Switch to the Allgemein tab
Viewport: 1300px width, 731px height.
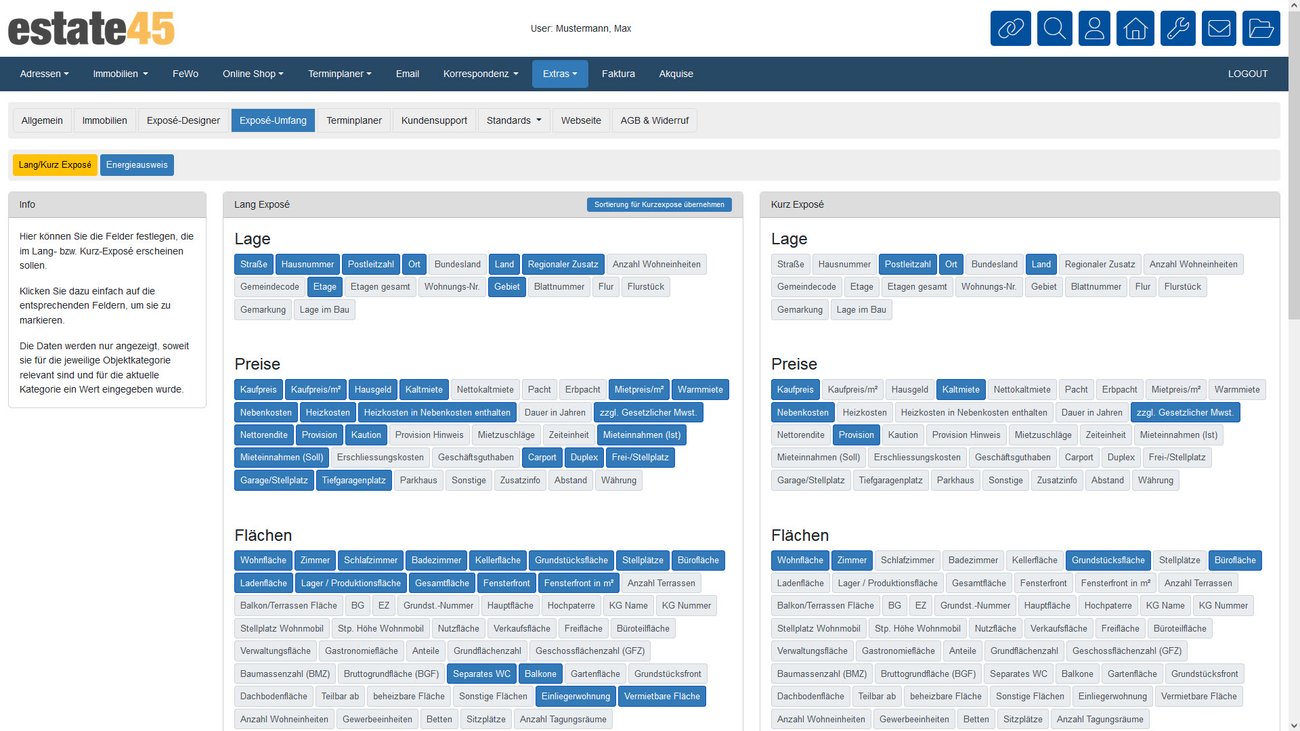click(x=42, y=120)
